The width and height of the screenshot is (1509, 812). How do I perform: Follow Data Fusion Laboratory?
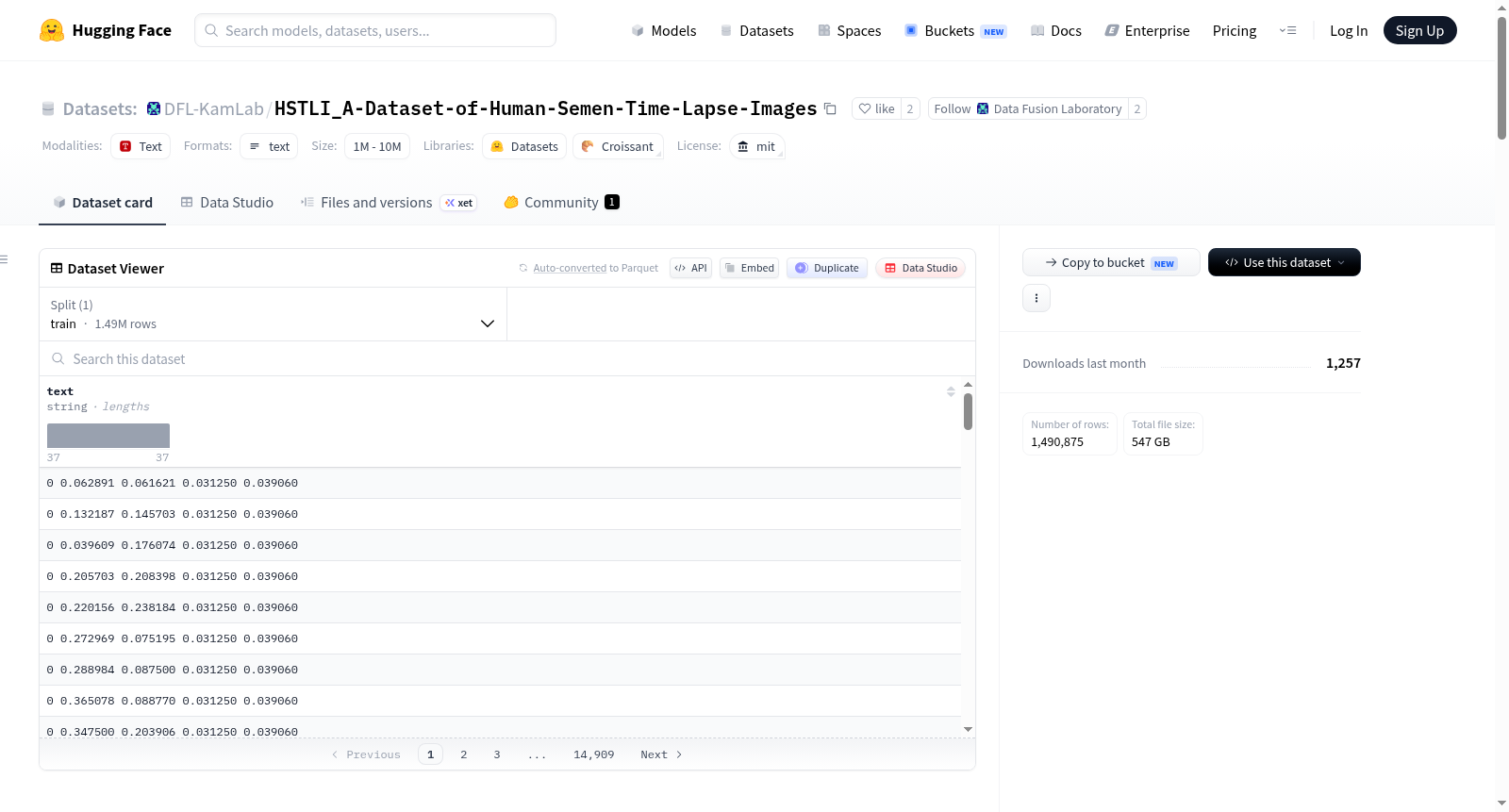[x=1028, y=108]
